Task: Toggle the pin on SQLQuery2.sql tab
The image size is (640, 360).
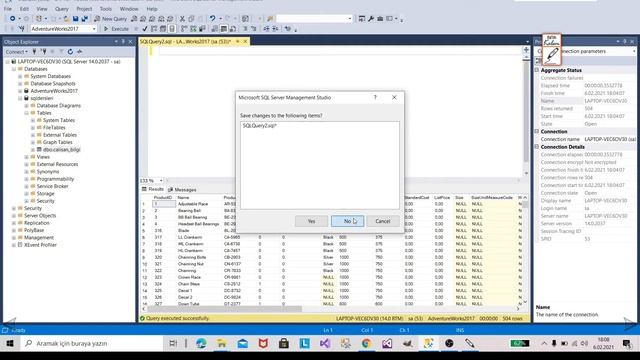Action: pyautogui.click(x=238, y=41)
